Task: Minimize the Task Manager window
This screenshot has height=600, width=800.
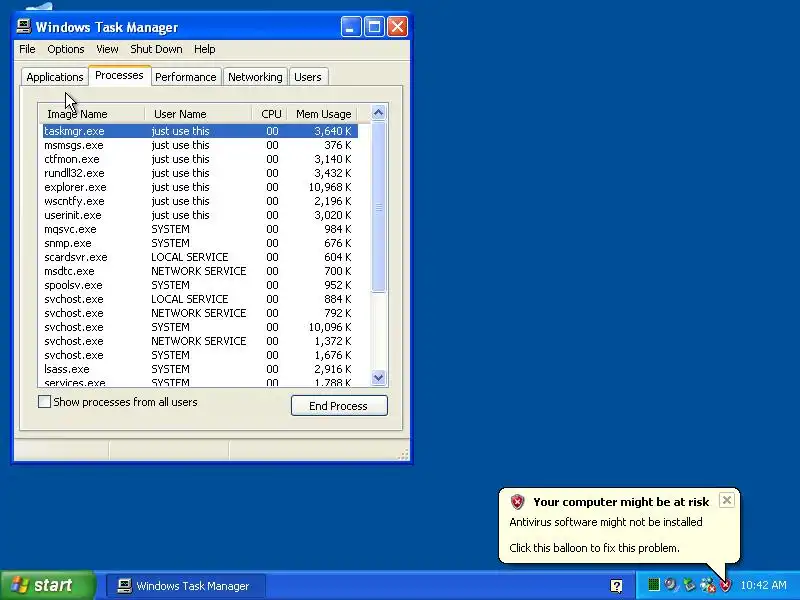Action: (351, 27)
